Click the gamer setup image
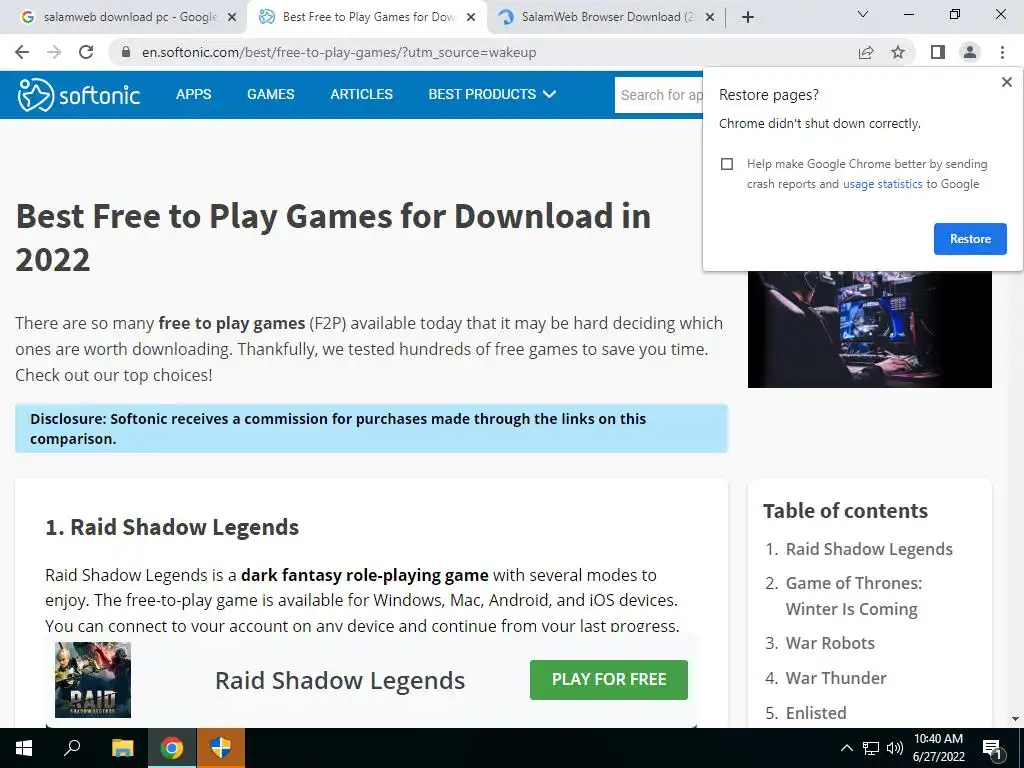The width and height of the screenshot is (1024, 768). [x=869, y=329]
